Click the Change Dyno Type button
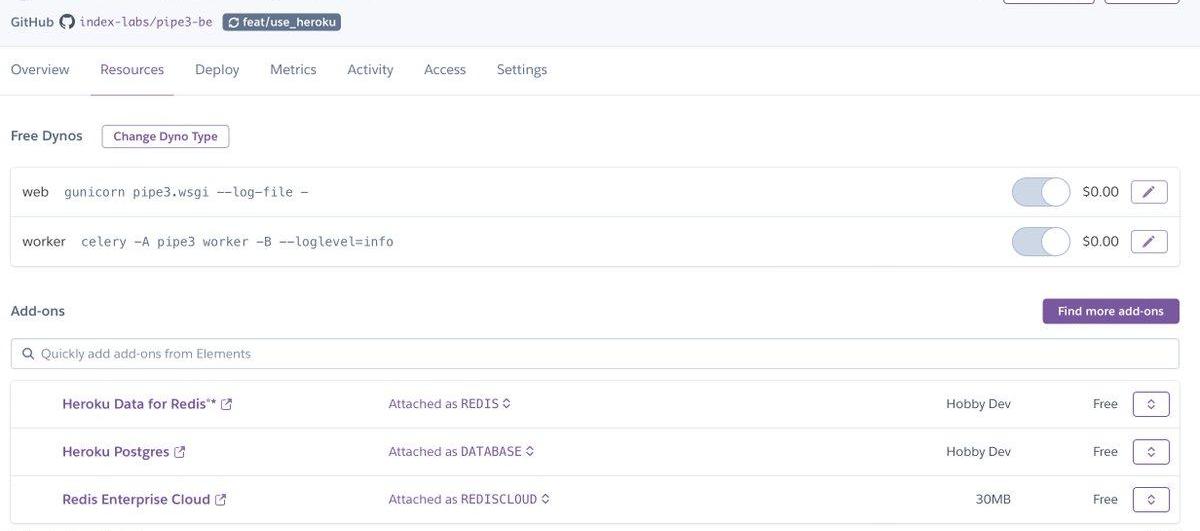This screenshot has height=531, width=1200. tap(165, 136)
